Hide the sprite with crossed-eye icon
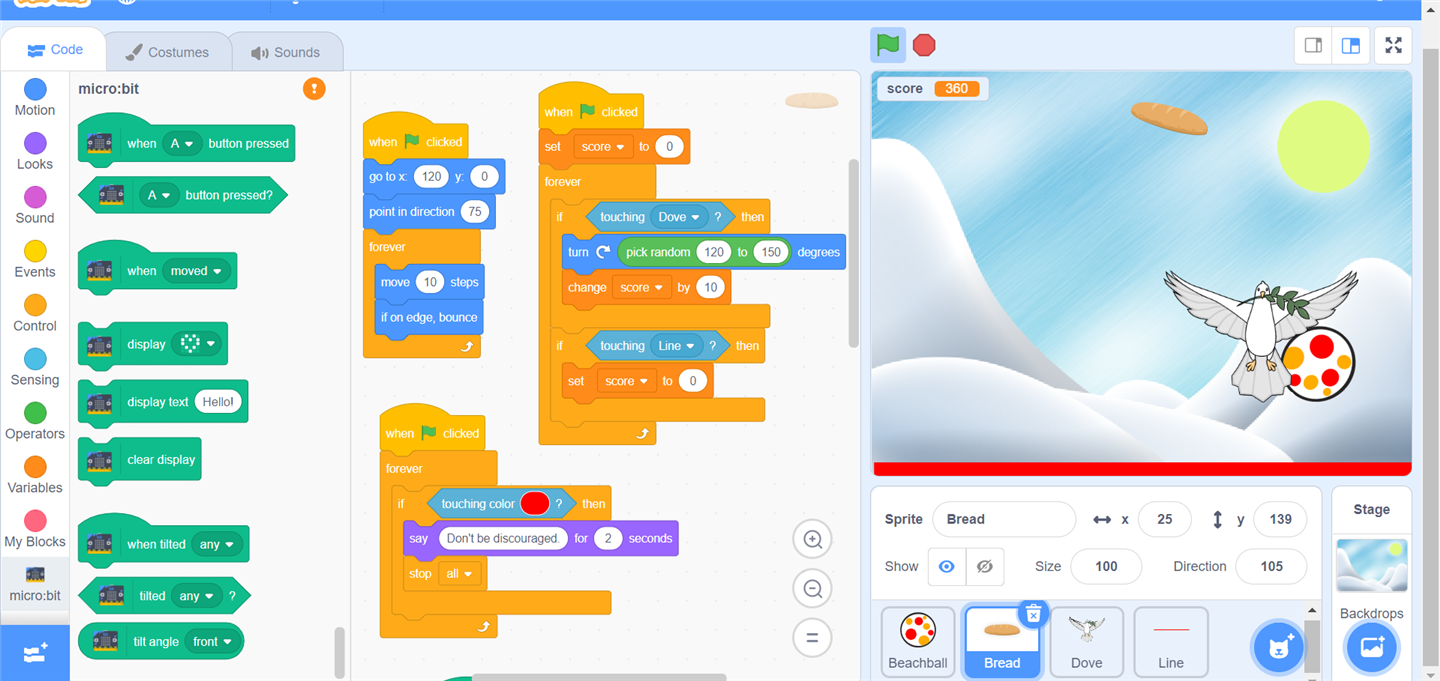The image size is (1440, 681). (x=984, y=566)
